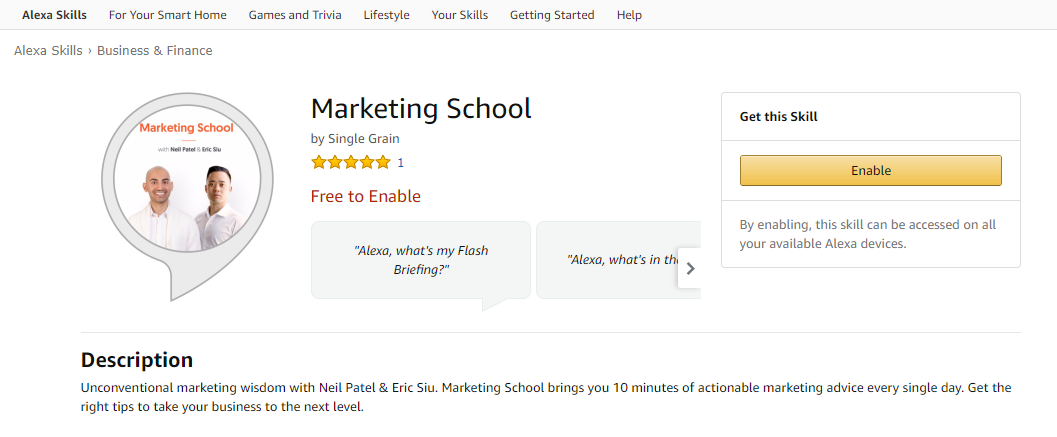This screenshot has height=437, width=1057.
Task: Click Help in the top navigation
Action: coord(629,15)
